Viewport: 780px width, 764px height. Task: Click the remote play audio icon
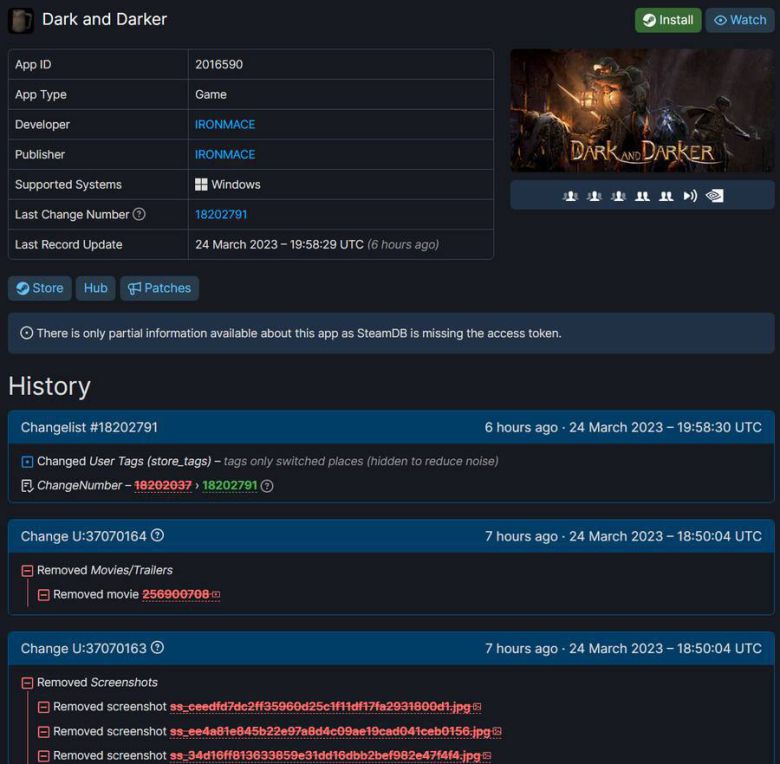tap(690, 196)
